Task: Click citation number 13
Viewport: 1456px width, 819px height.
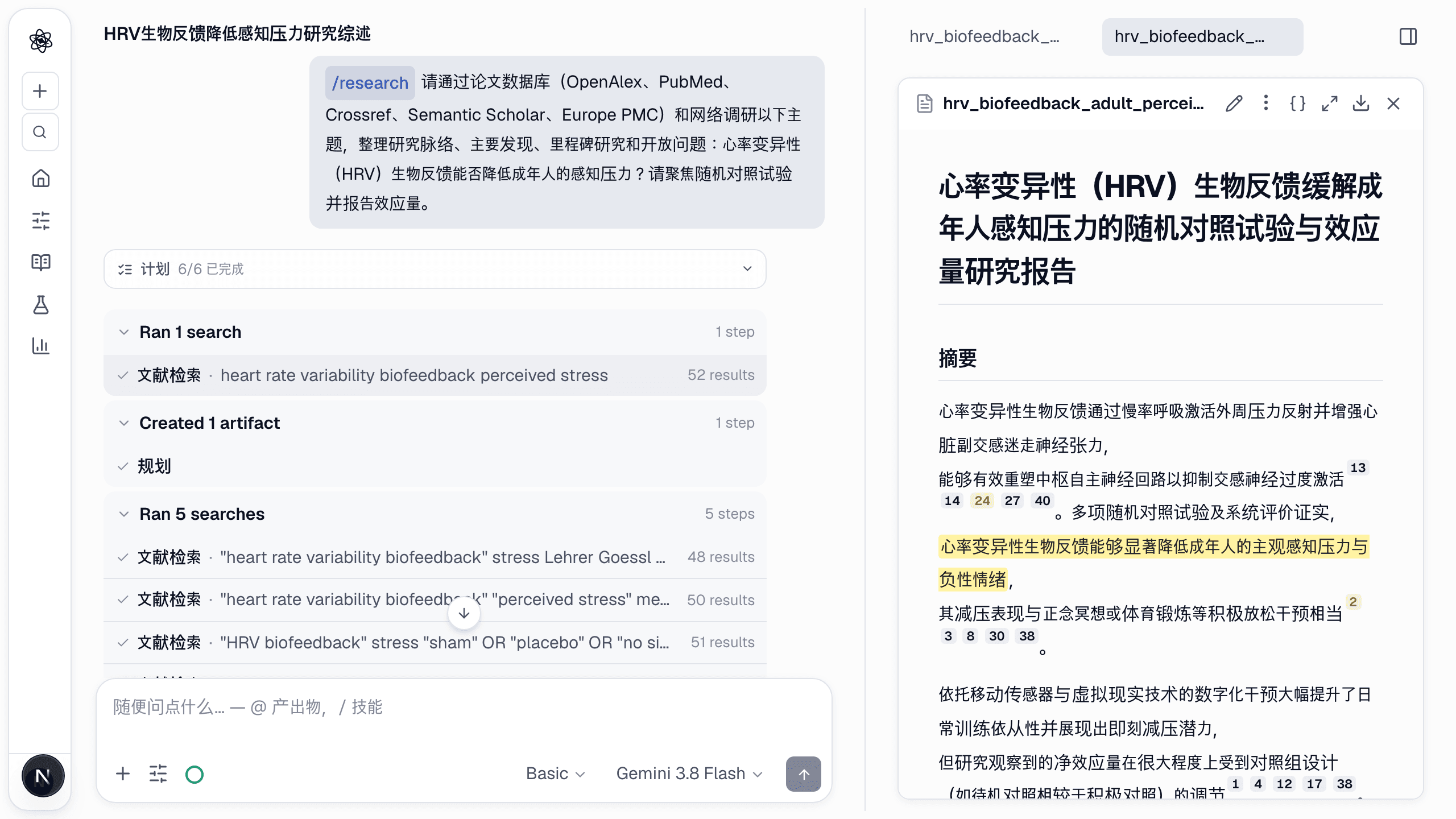Action: tap(1358, 468)
